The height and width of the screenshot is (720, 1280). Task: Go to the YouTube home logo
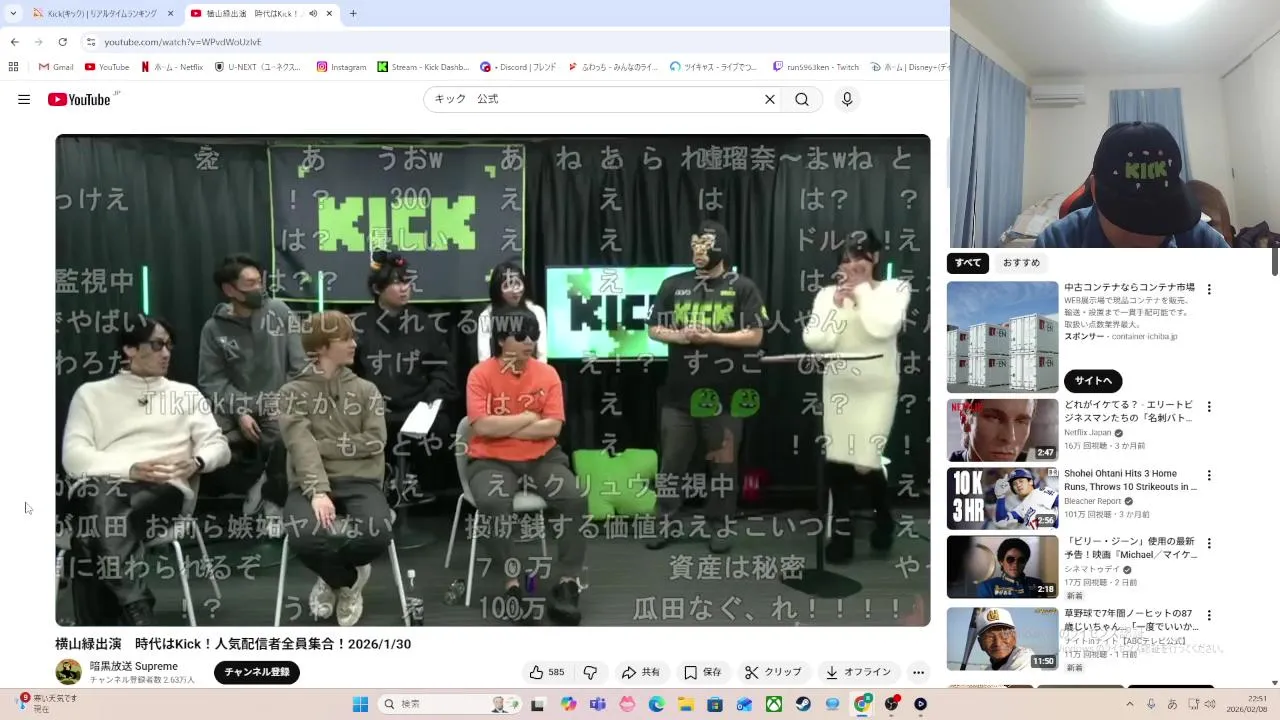79,99
